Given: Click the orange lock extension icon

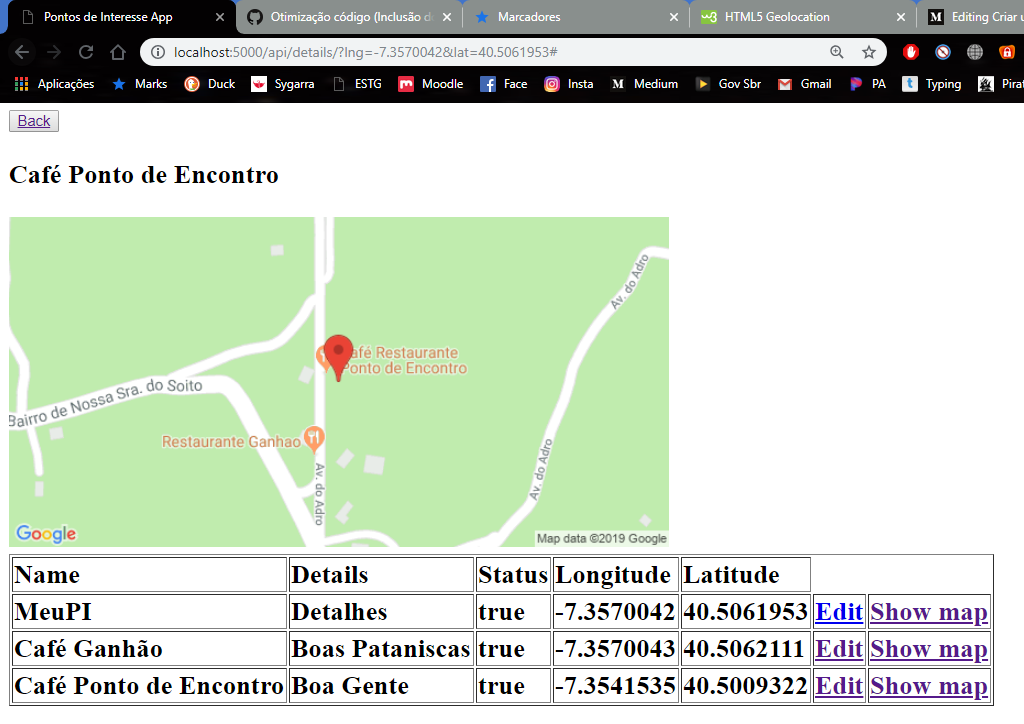Looking at the screenshot, I should pyautogui.click(x=1006, y=51).
